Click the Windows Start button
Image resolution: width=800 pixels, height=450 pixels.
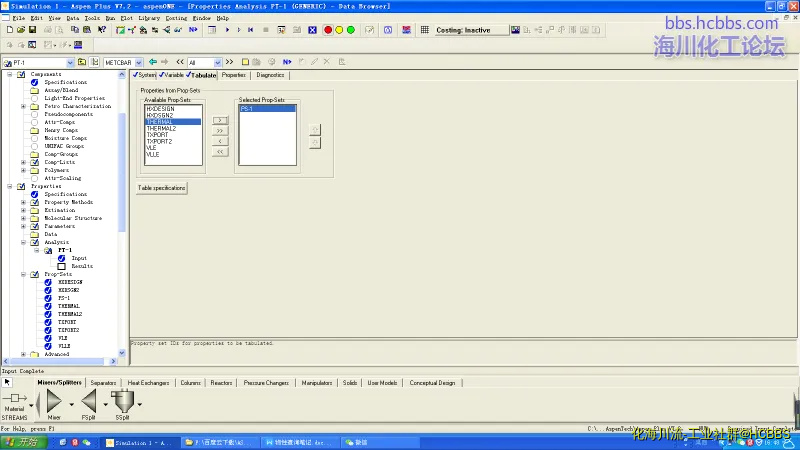tap(23, 442)
